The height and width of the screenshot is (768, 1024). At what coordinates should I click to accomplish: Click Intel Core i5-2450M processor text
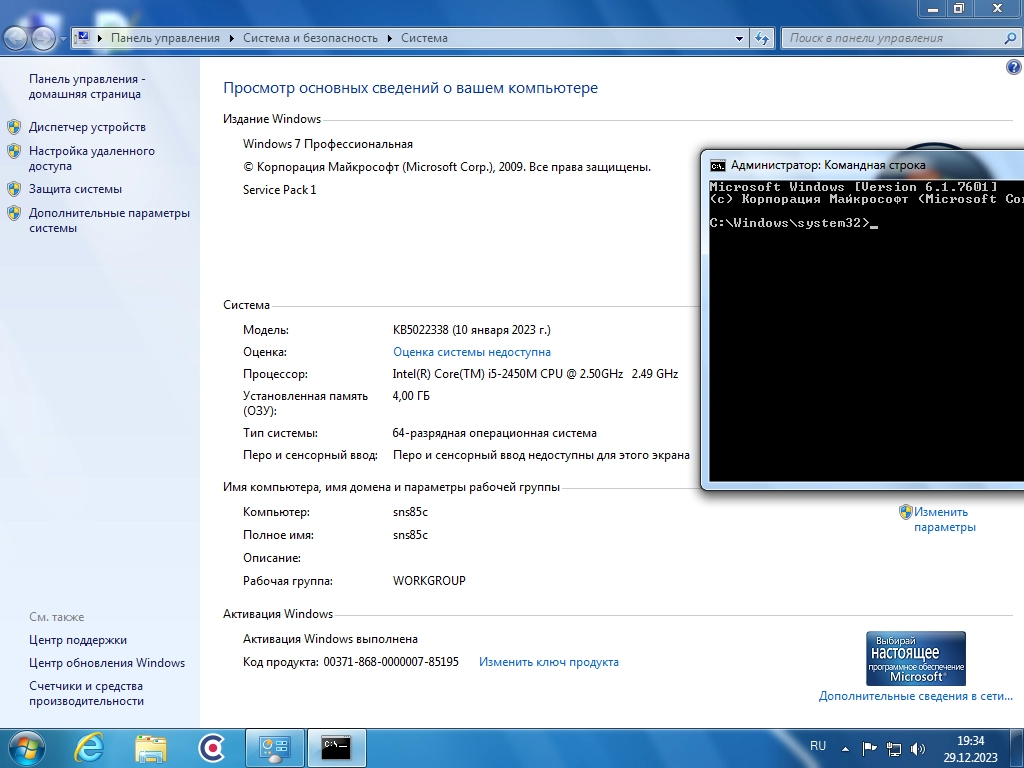(536, 374)
